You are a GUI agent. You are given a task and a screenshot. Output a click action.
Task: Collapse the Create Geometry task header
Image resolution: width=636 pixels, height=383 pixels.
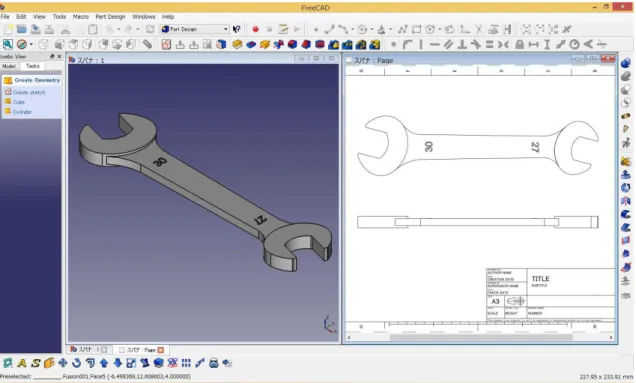(32, 80)
